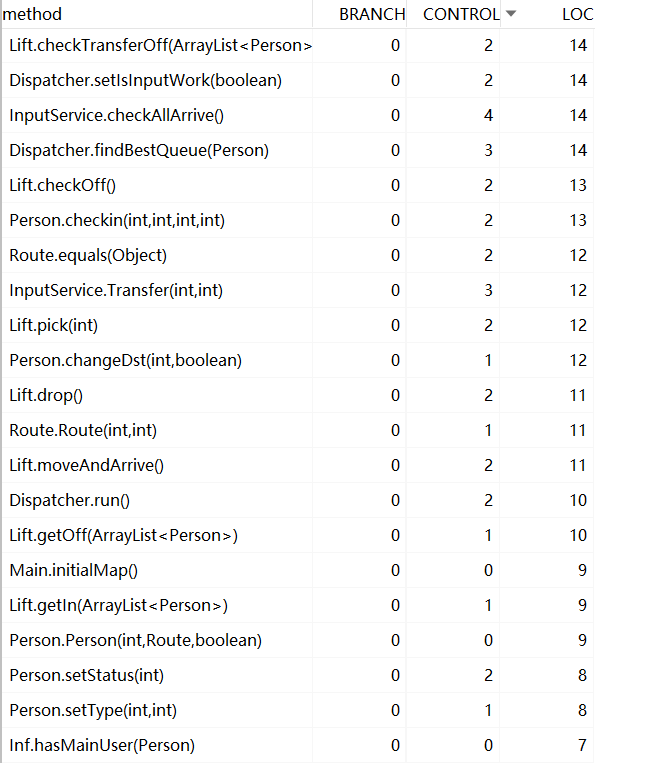The image size is (654, 763).
Task: Select Person.changeDst(int,boolean) row
Action: click(298, 361)
